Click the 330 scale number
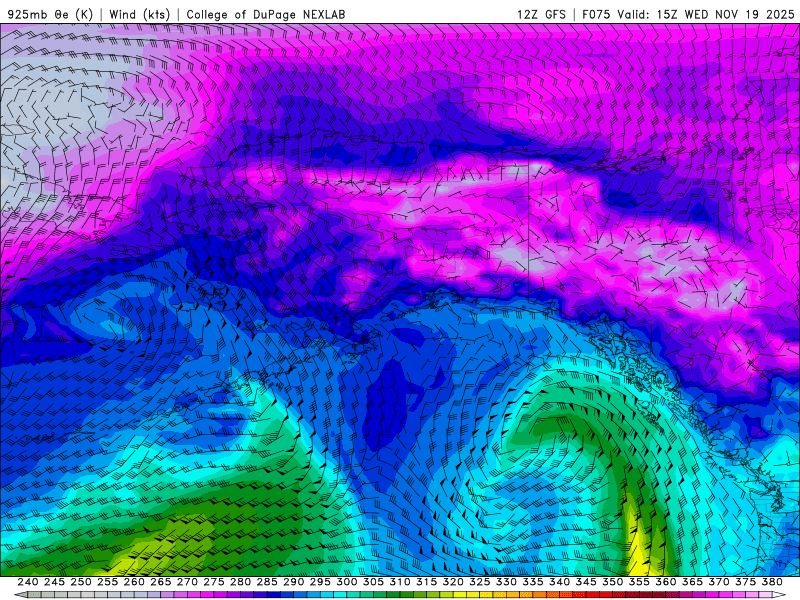The width and height of the screenshot is (800, 600). 506,582
